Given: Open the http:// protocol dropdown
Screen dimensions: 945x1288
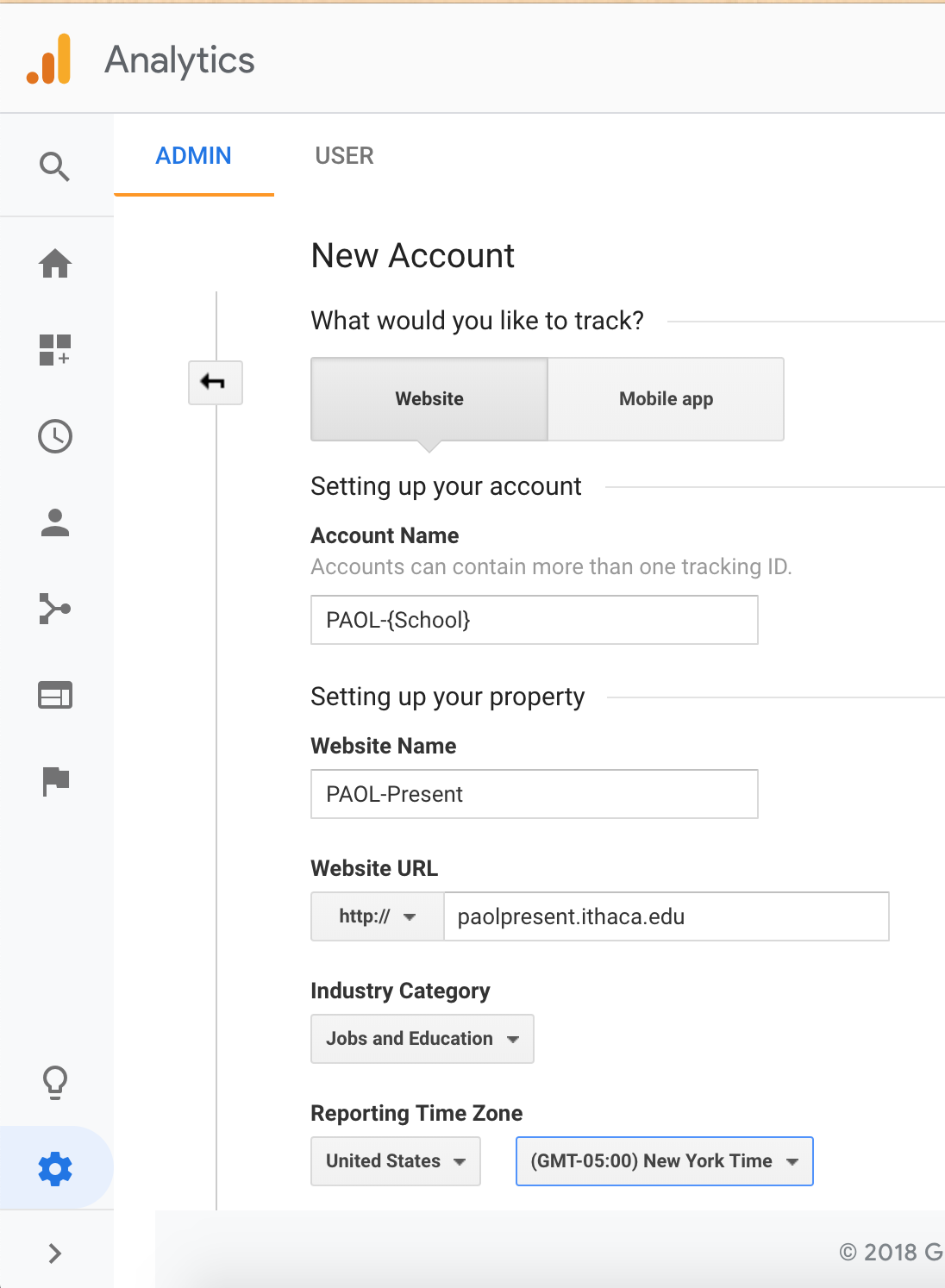Looking at the screenshot, I should 378,916.
